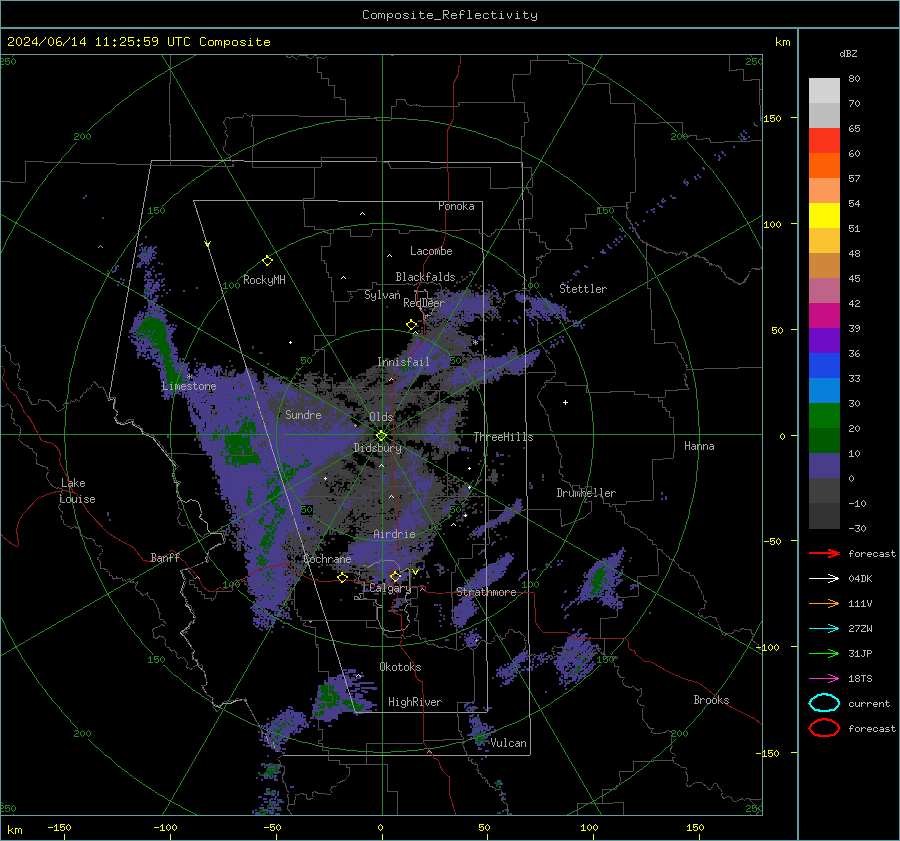Click the yellow radar-center diamond near Didsbury
Viewport: 900px width, 841px height.
coord(381,436)
